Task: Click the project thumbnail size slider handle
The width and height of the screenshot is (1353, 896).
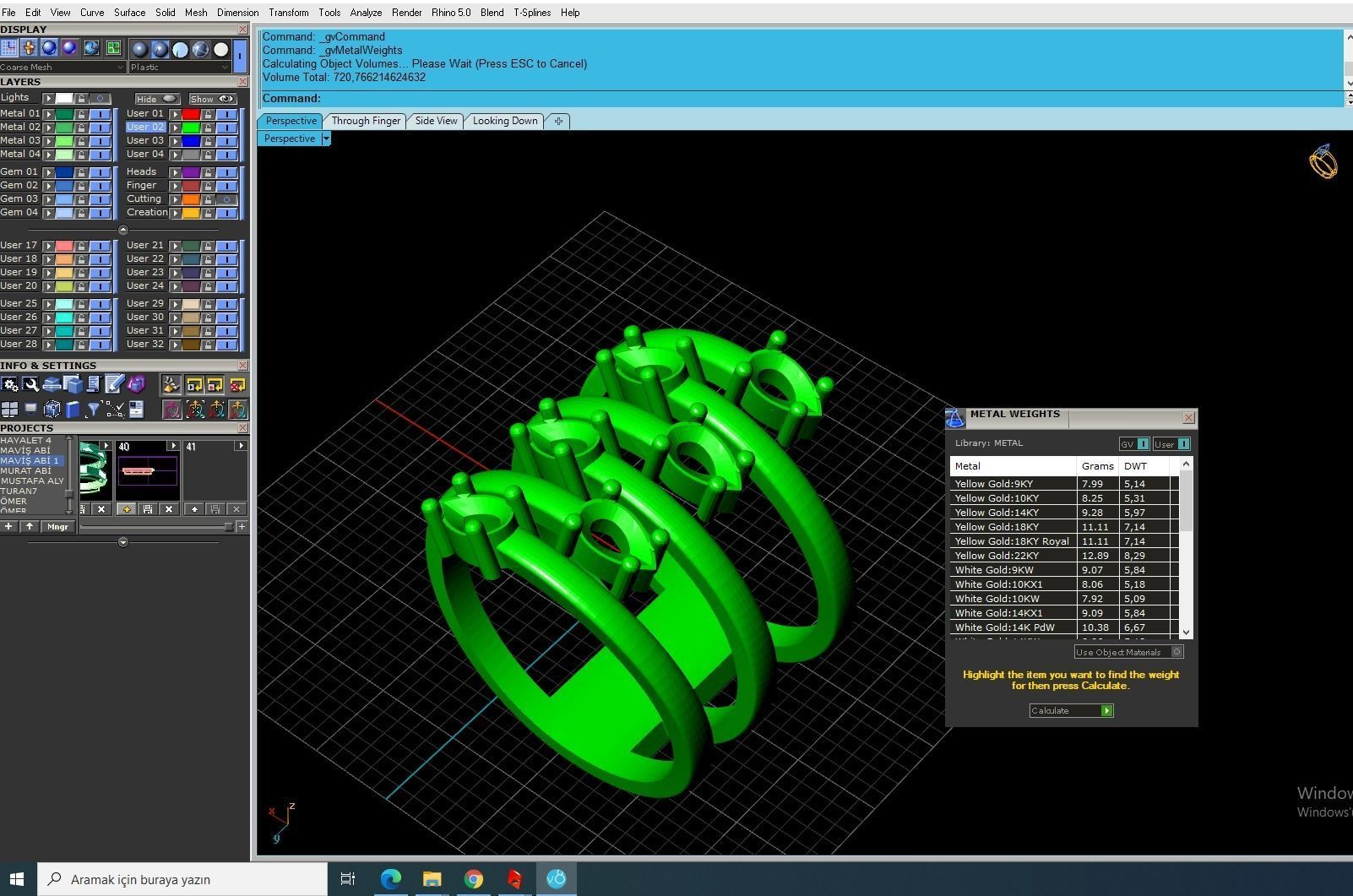Action: 229,527
